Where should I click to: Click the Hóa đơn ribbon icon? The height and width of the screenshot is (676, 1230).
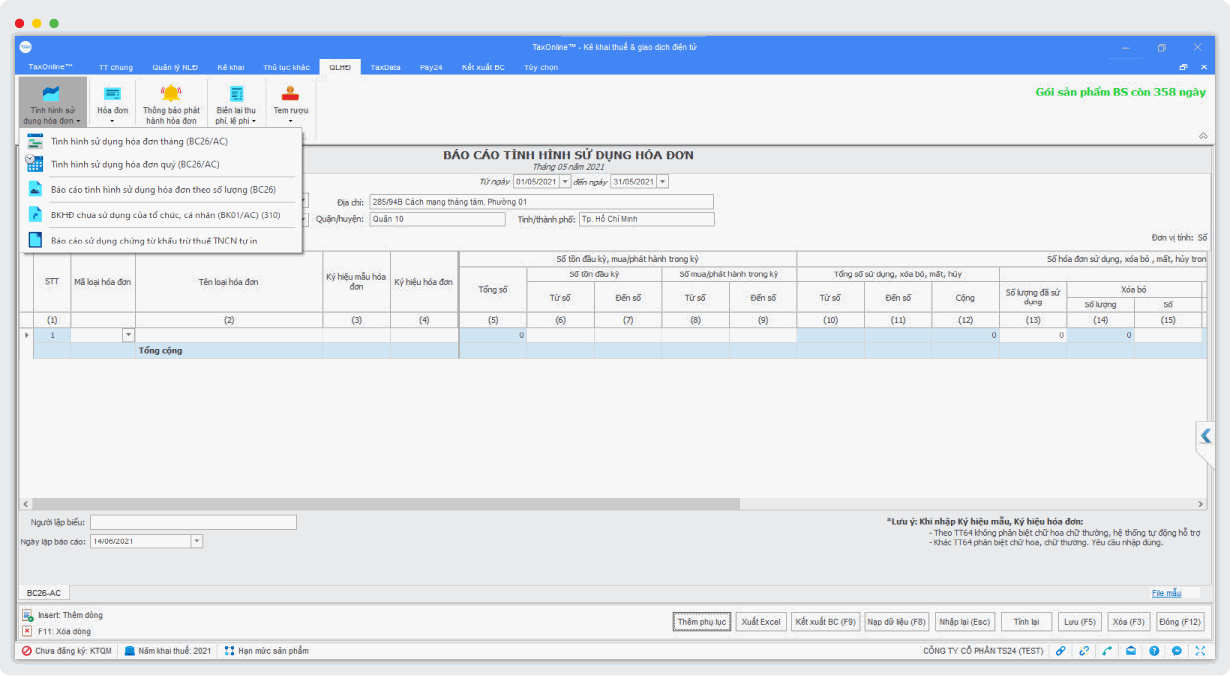click(112, 95)
